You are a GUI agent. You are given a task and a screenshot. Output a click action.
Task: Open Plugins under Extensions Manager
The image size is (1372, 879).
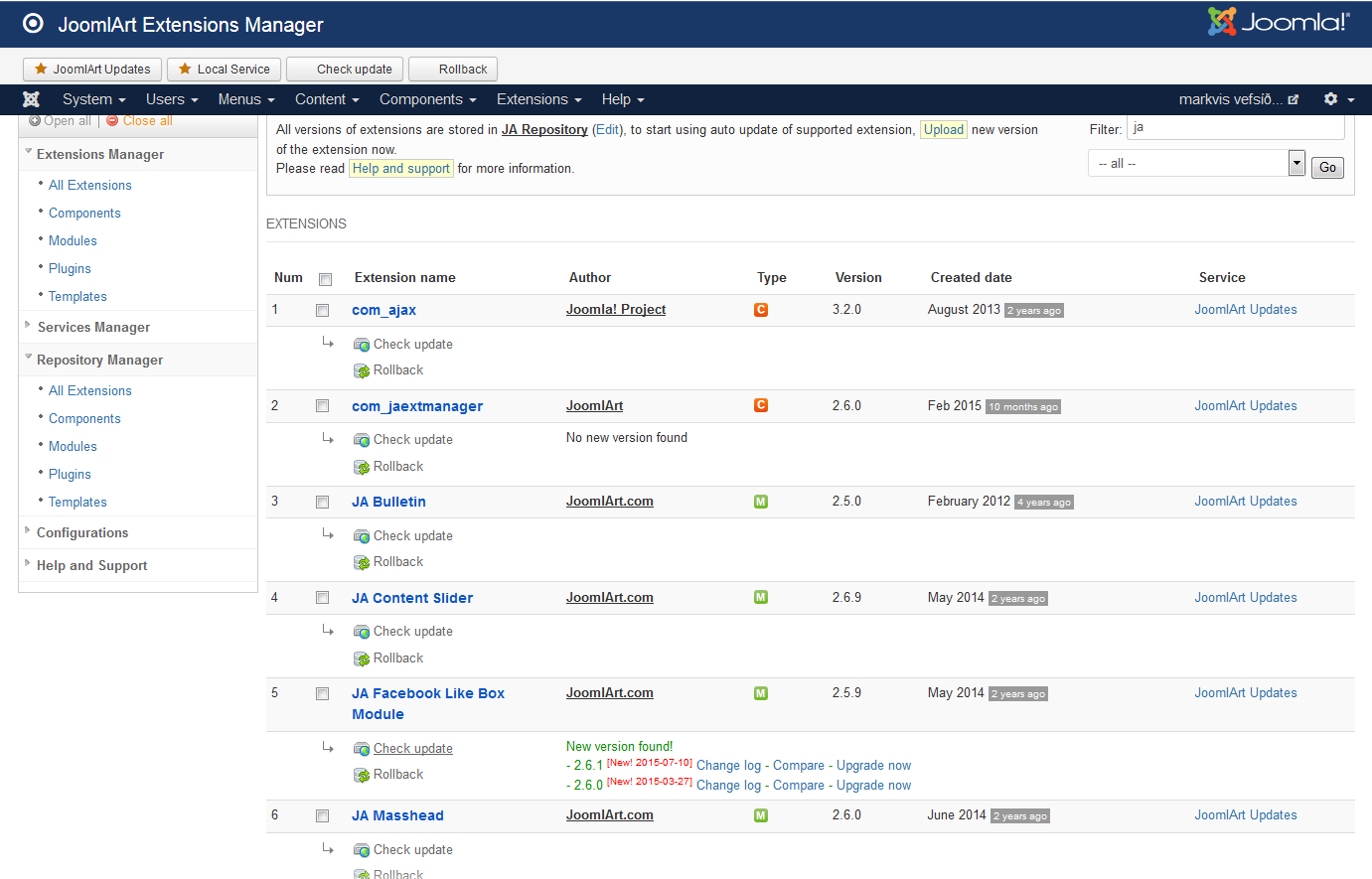click(x=70, y=268)
